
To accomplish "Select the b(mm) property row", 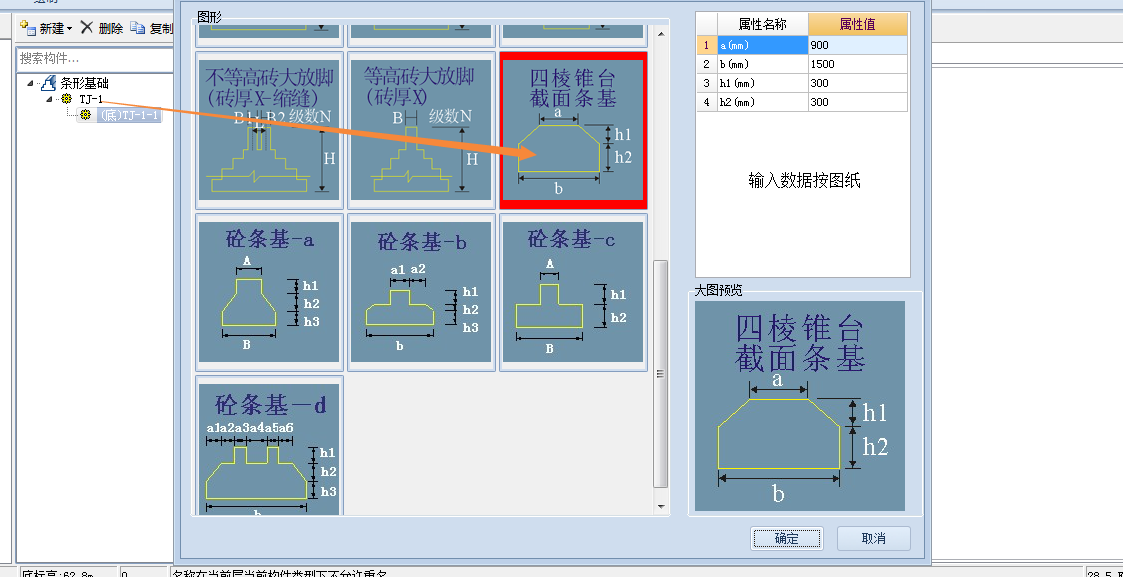I will coord(763,64).
